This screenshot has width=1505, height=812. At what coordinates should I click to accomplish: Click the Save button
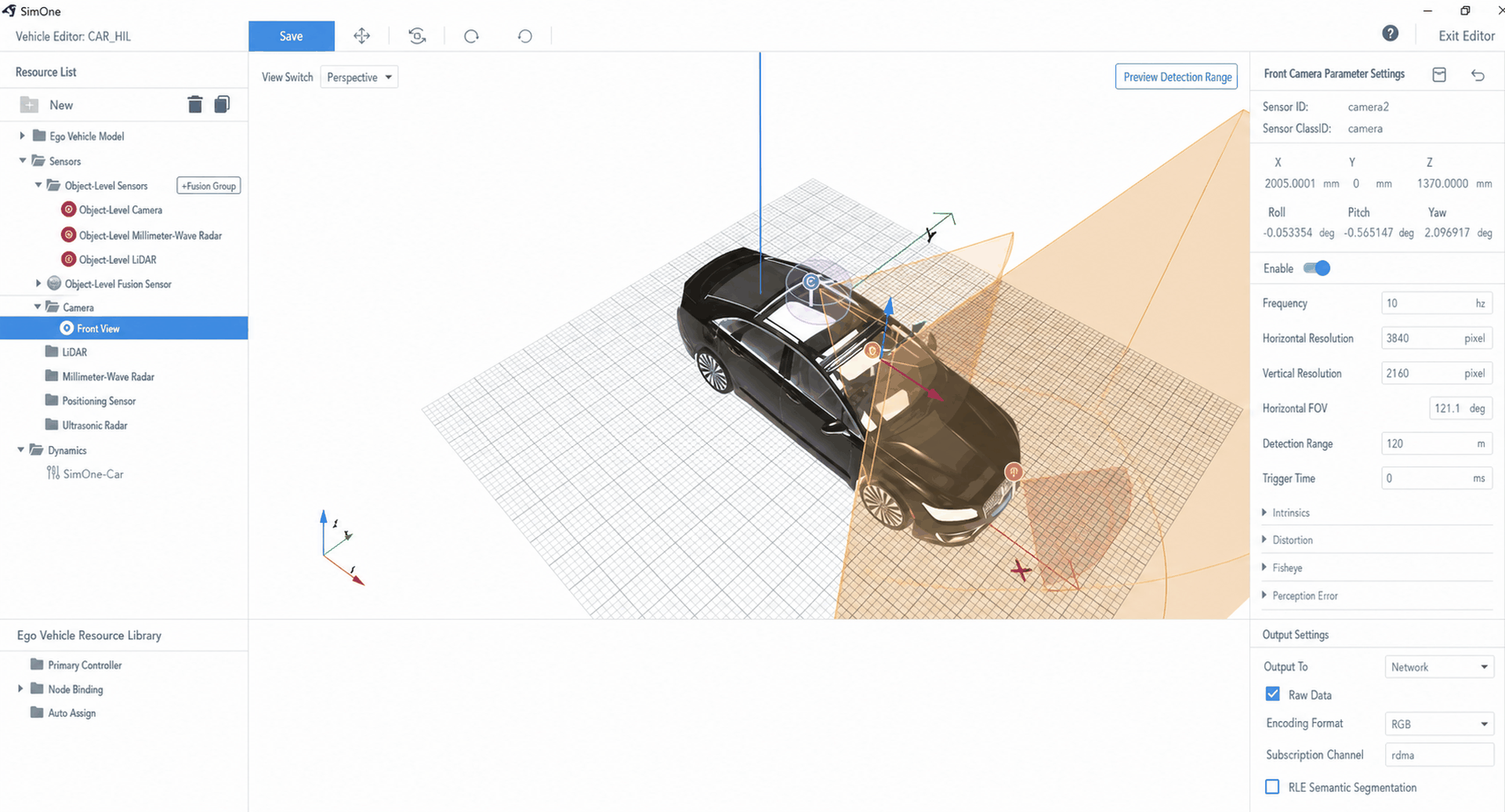(x=292, y=36)
